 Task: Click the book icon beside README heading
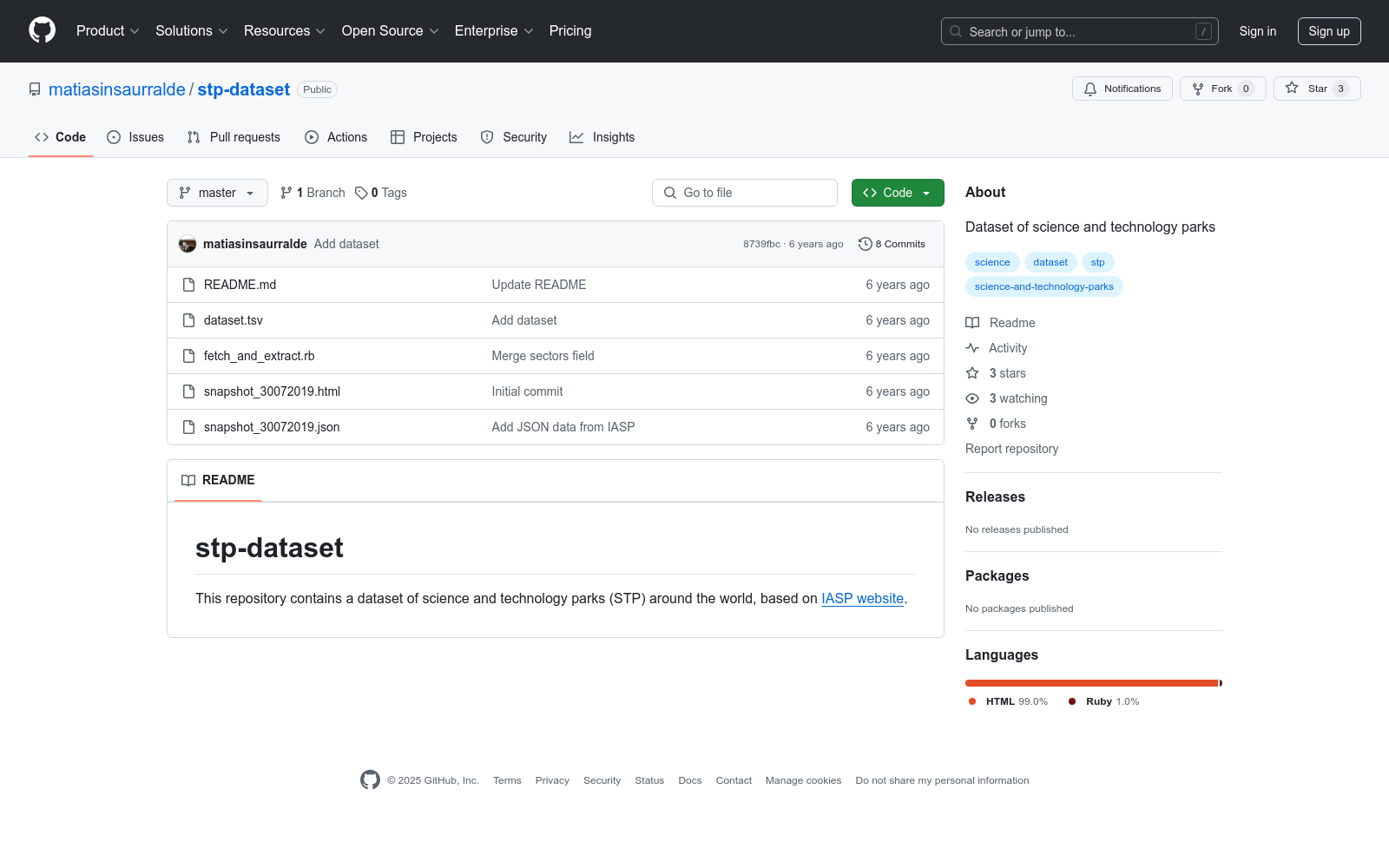pyautogui.click(x=188, y=480)
